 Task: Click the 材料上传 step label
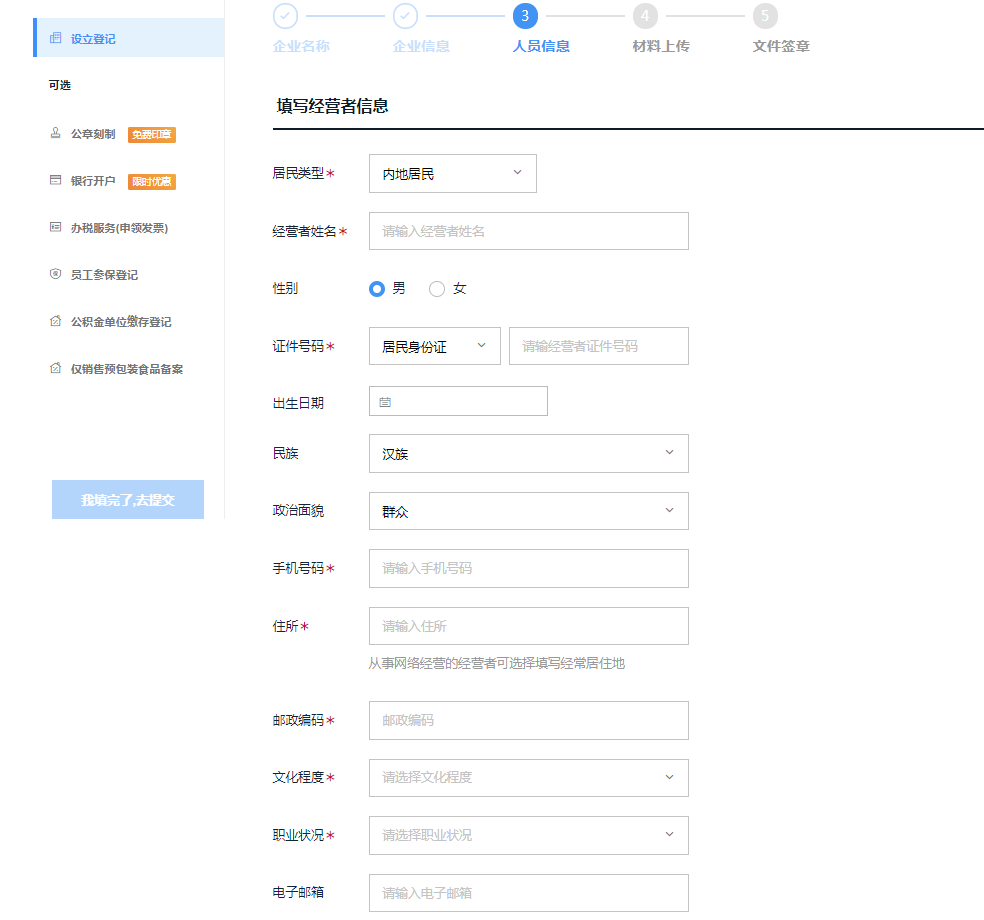[x=661, y=46]
